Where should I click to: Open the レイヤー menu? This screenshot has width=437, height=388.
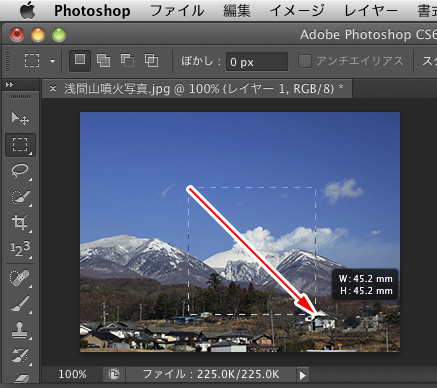[x=371, y=11]
